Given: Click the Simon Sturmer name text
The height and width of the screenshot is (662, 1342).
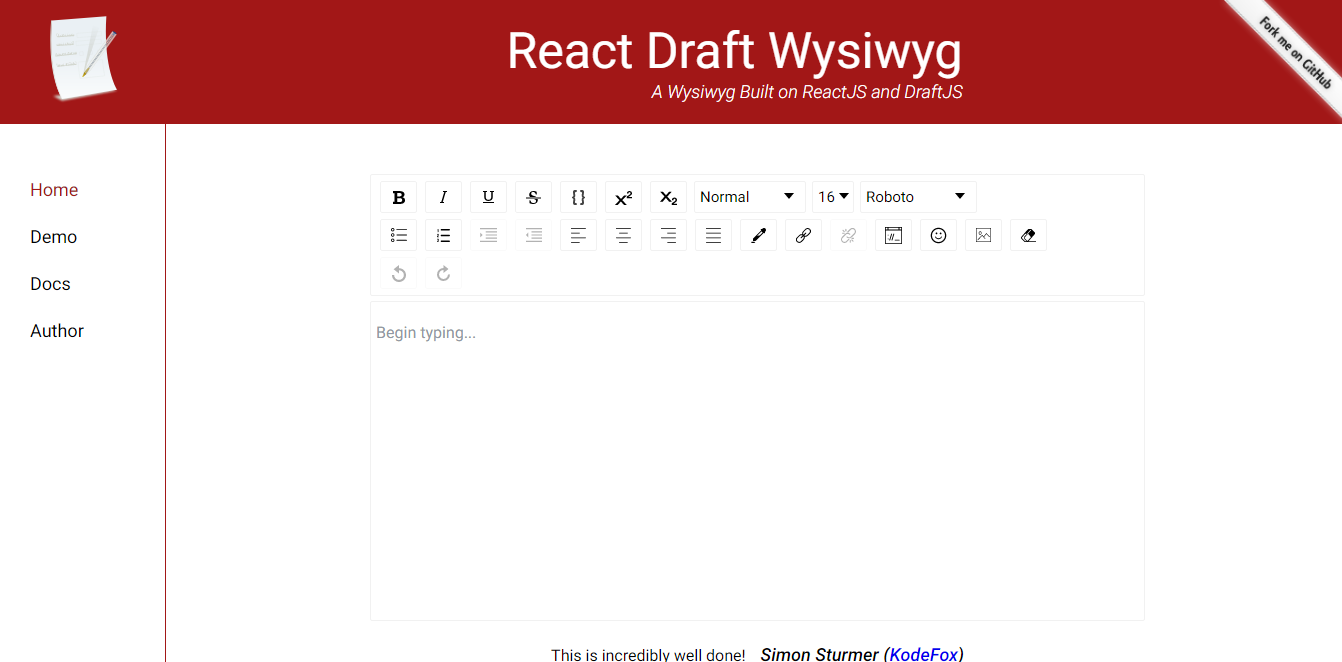Looking at the screenshot, I should coord(819,655).
